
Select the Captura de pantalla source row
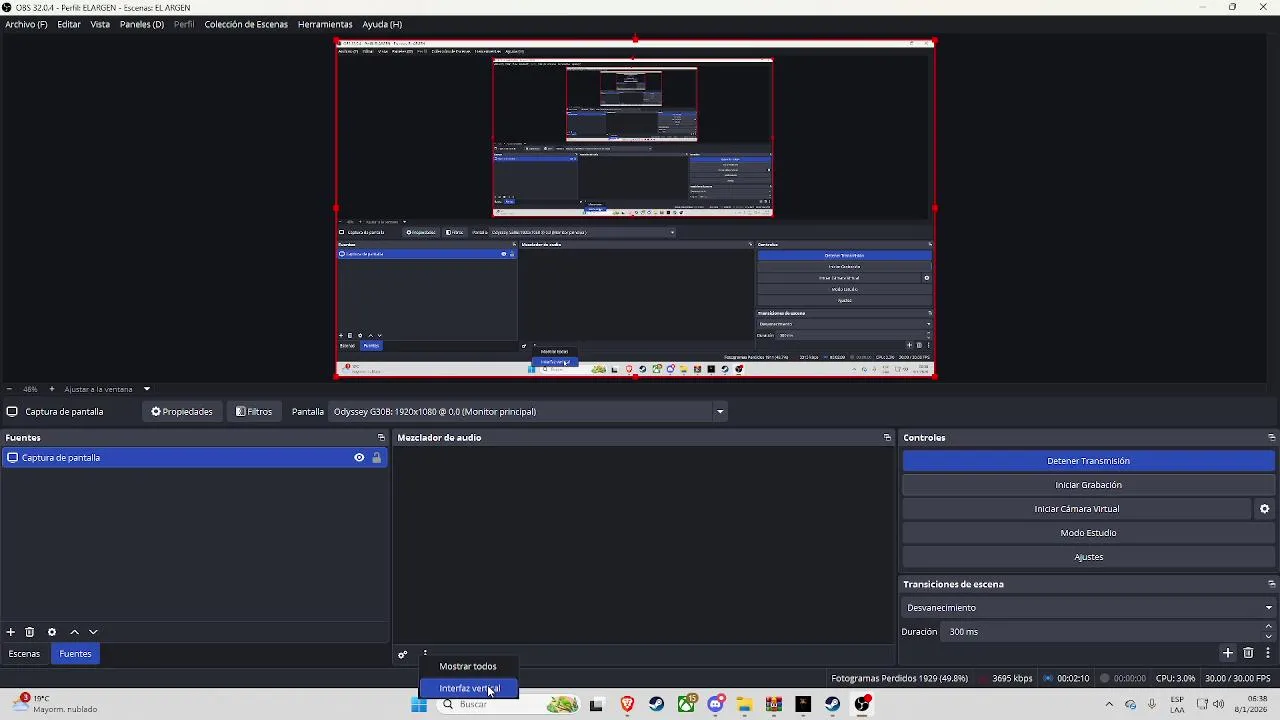[194, 458]
